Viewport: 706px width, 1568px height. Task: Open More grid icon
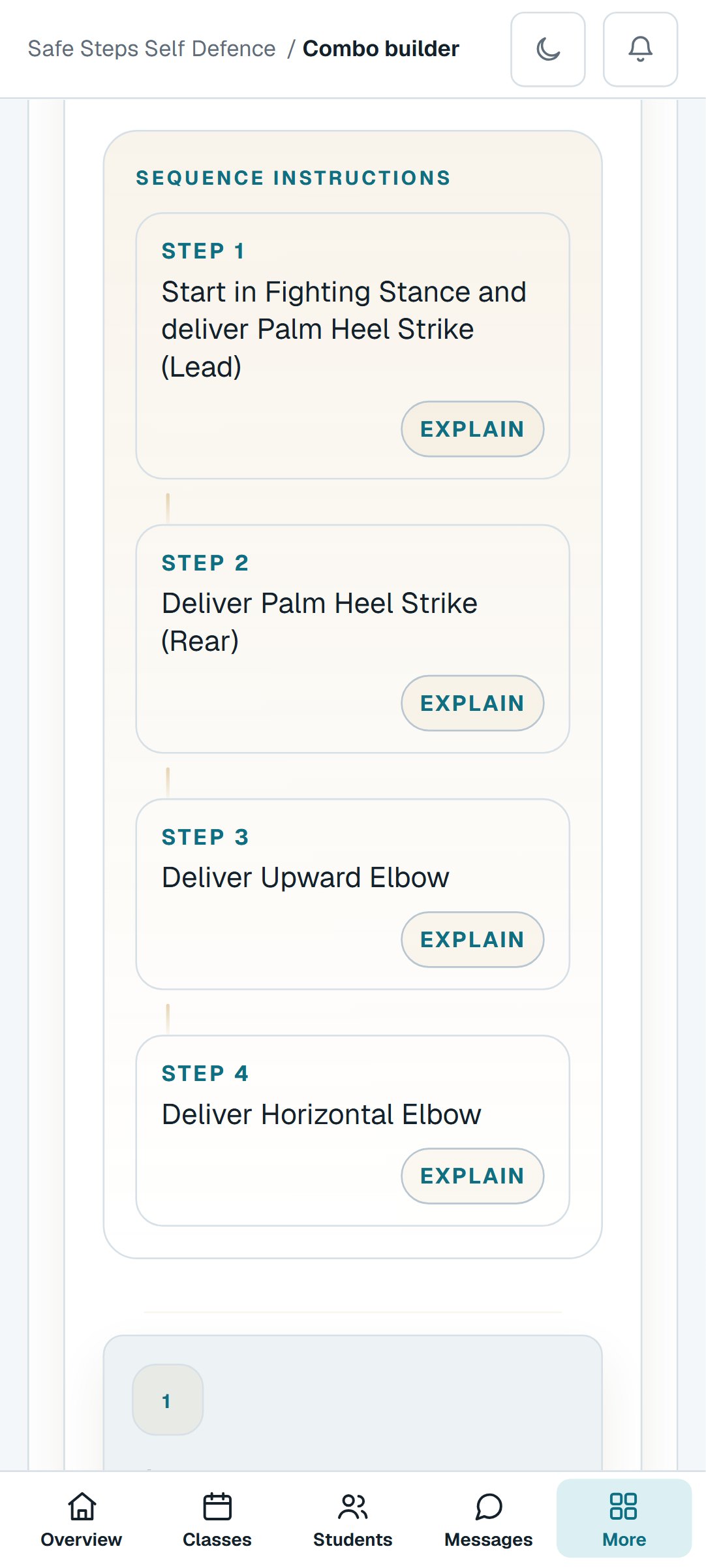click(624, 1507)
